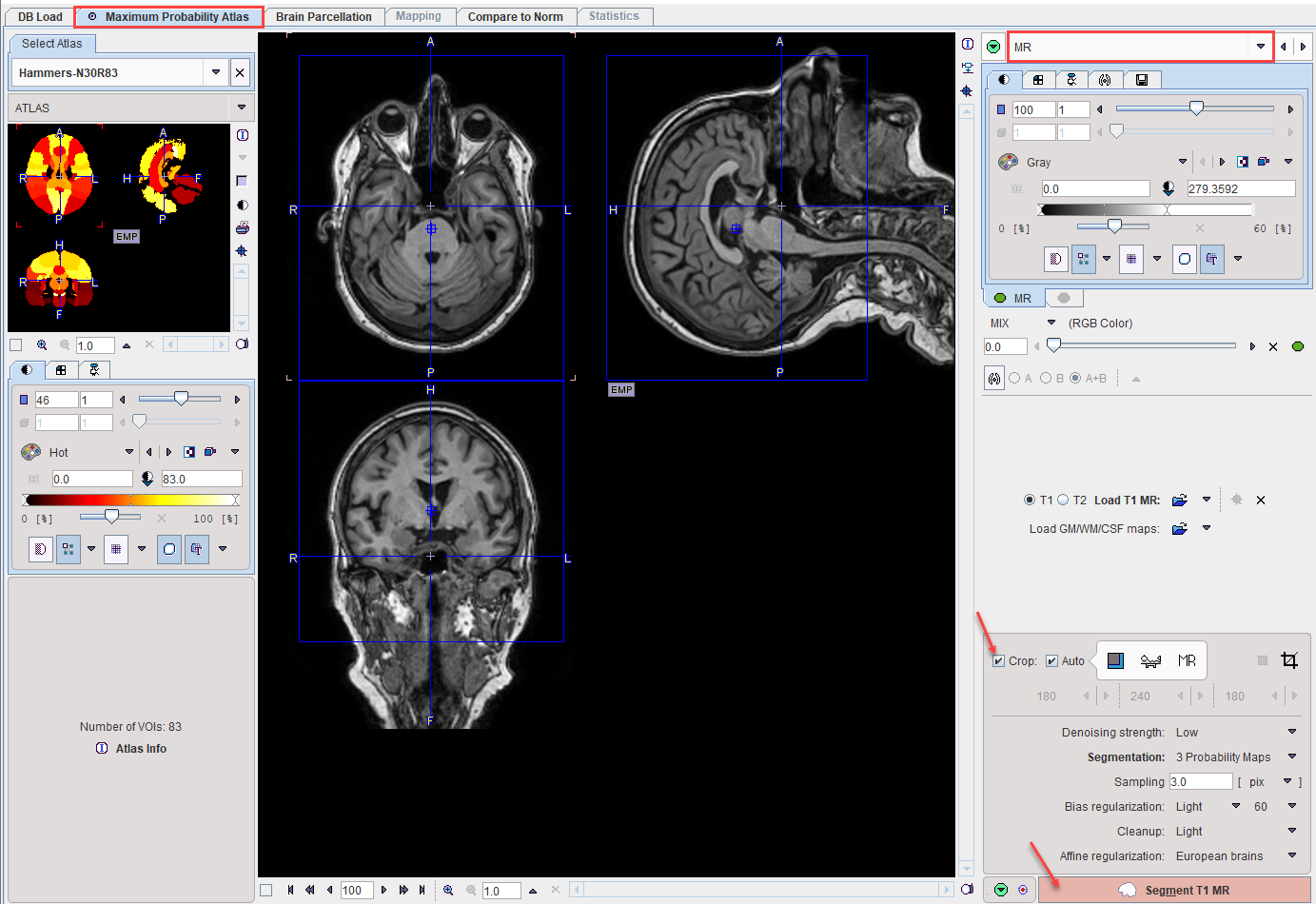Zoom in on the main viewer

point(448,890)
